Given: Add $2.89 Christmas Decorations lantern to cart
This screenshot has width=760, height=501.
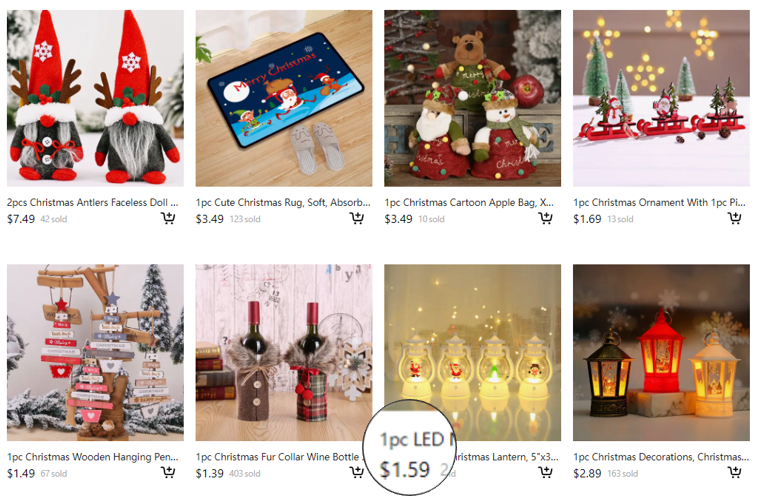Looking at the screenshot, I should click(734, 472).
